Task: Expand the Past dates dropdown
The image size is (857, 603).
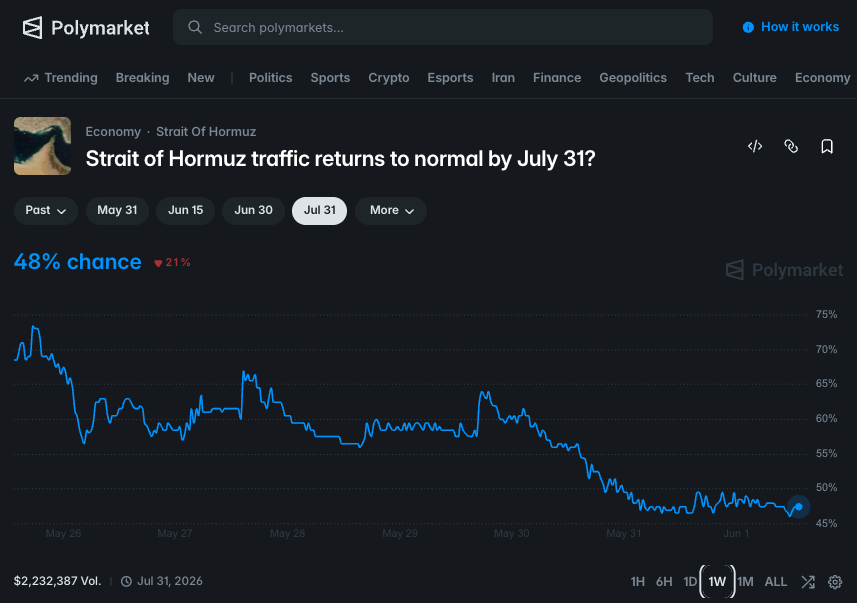Action: pos(46,210)
